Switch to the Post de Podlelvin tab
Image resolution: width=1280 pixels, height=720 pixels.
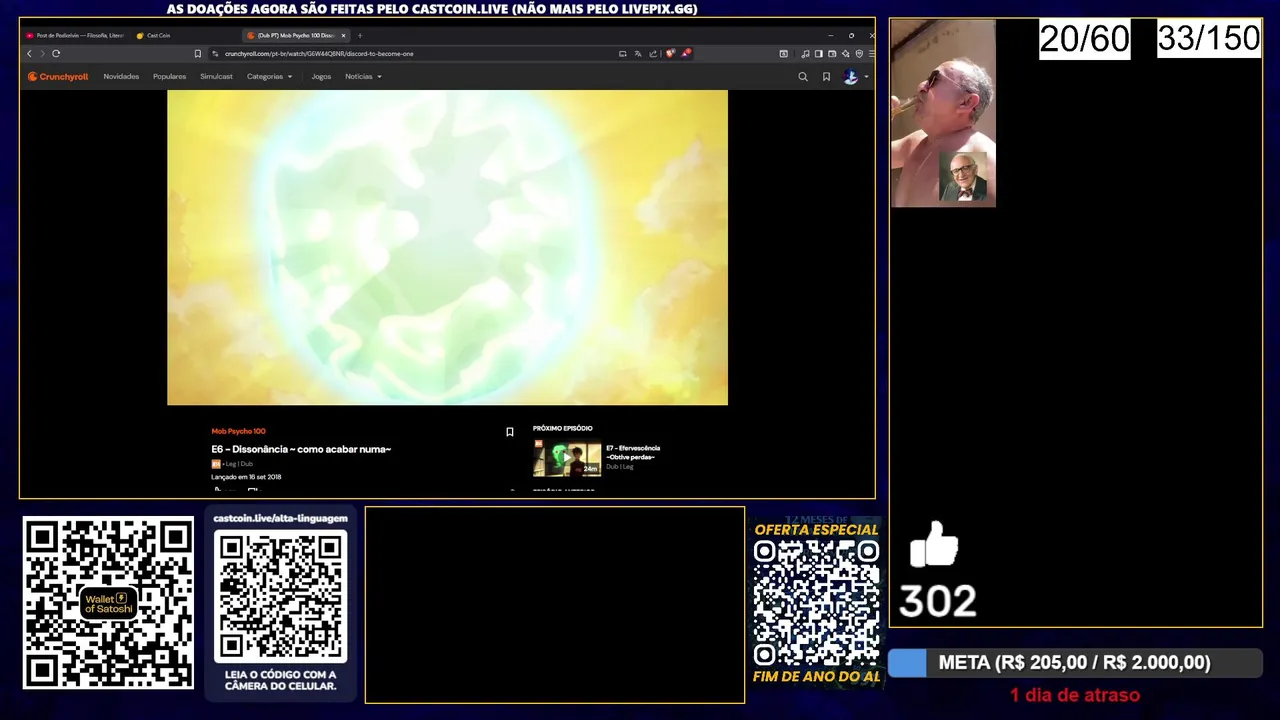[x=76, y=36]
